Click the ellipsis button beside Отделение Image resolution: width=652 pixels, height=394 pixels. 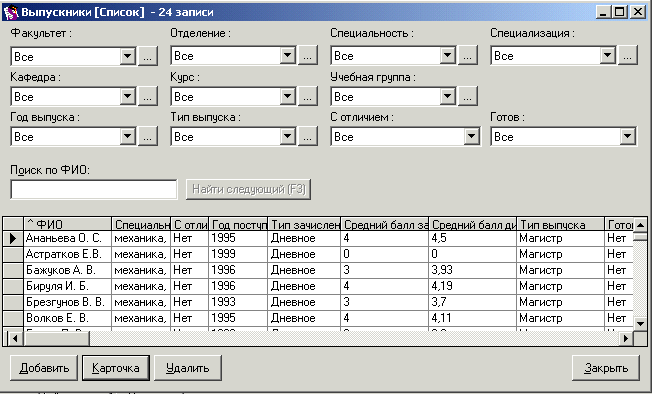coord(308,55)
